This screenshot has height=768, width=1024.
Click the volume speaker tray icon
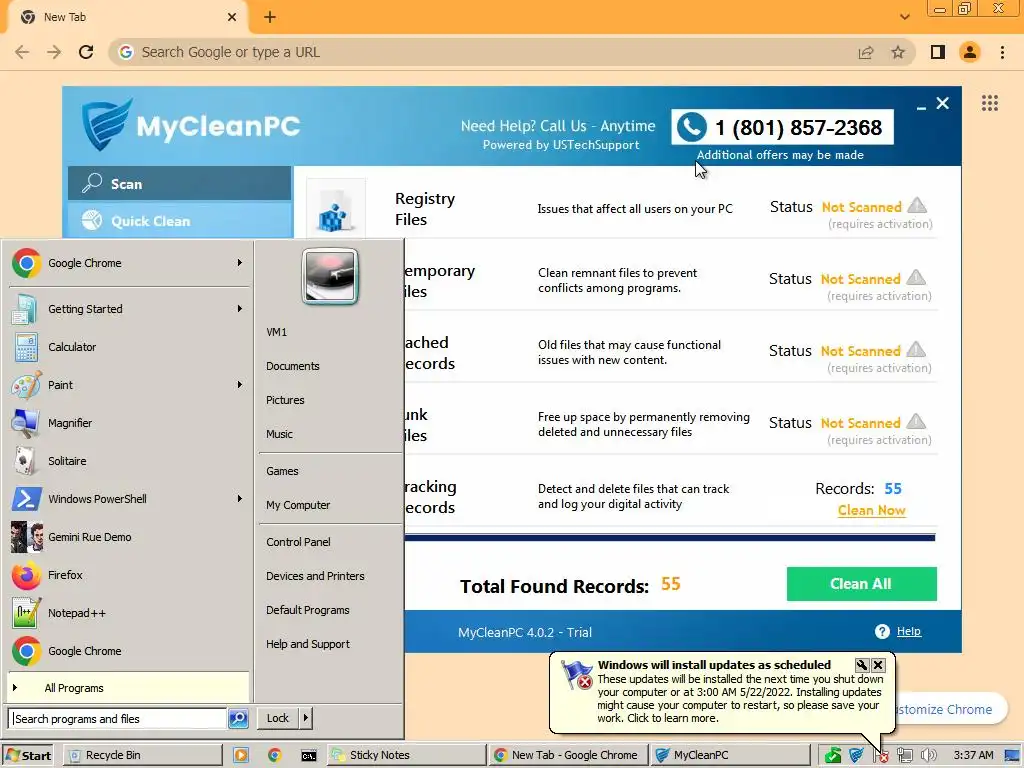tap(929, 756)
